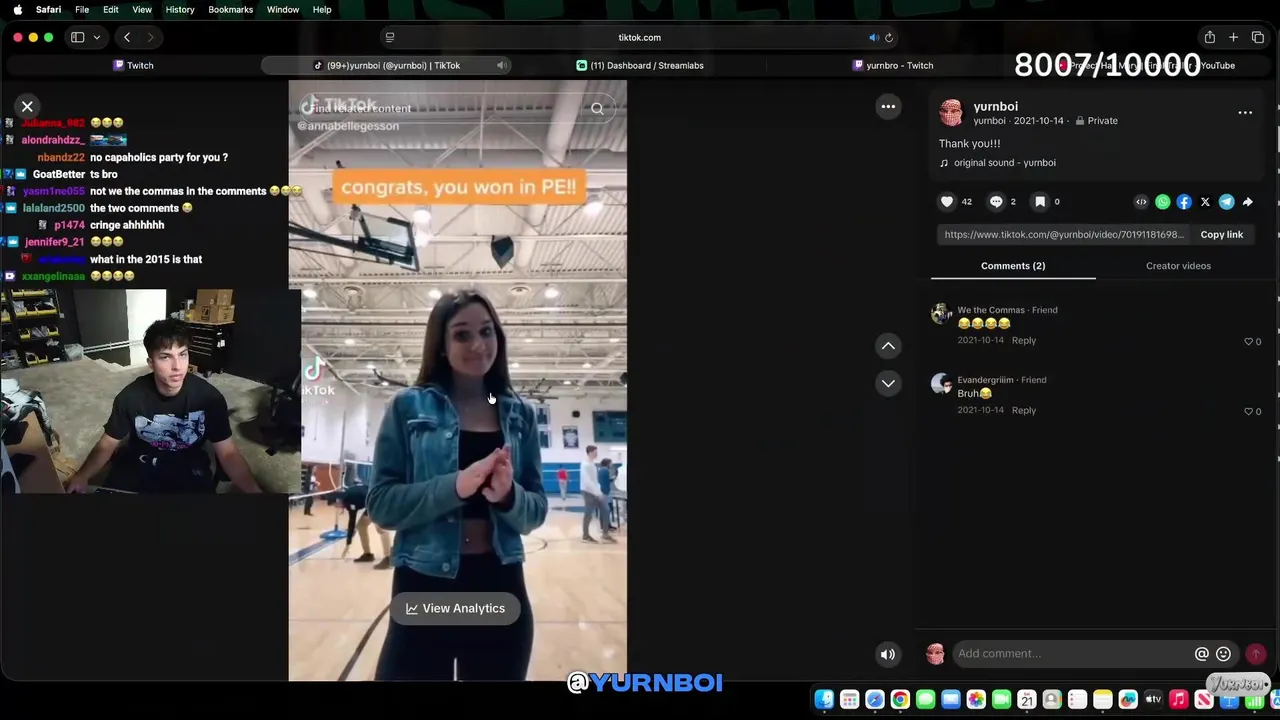The width and height of the screenshot is (1280, 720).
Task: Reply to We the Commas comment
Action: point(1023,340)
